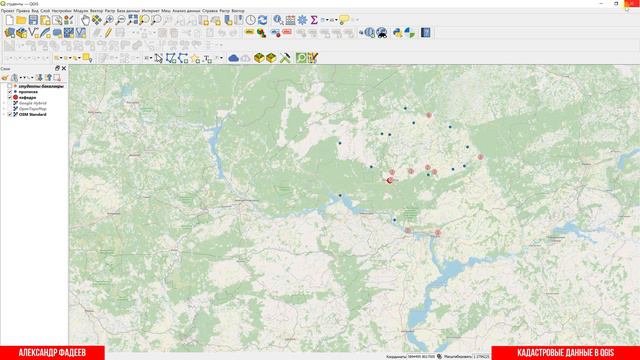640x360 pixels.
Task: Open the Настройки menu
Action: [x=62, y=11]
